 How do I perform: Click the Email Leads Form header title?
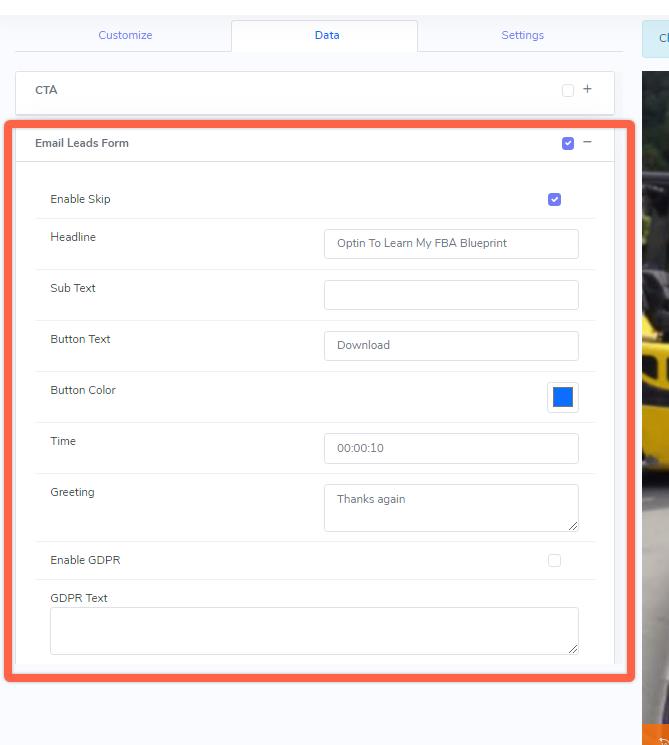tap(82, 143)
